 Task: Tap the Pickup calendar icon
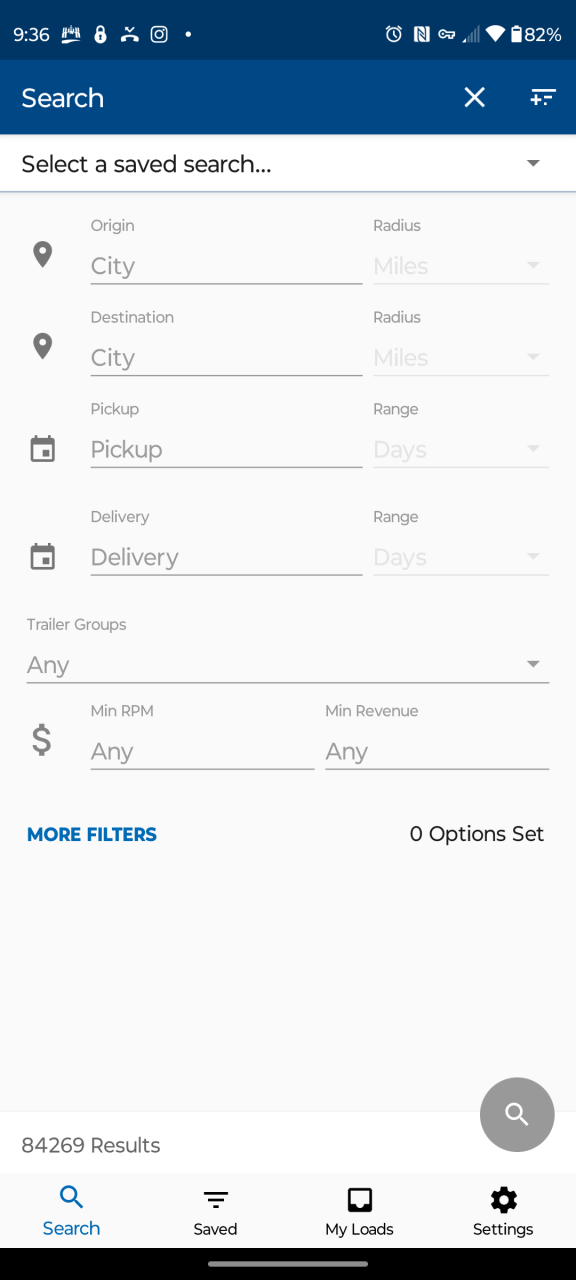42,449
